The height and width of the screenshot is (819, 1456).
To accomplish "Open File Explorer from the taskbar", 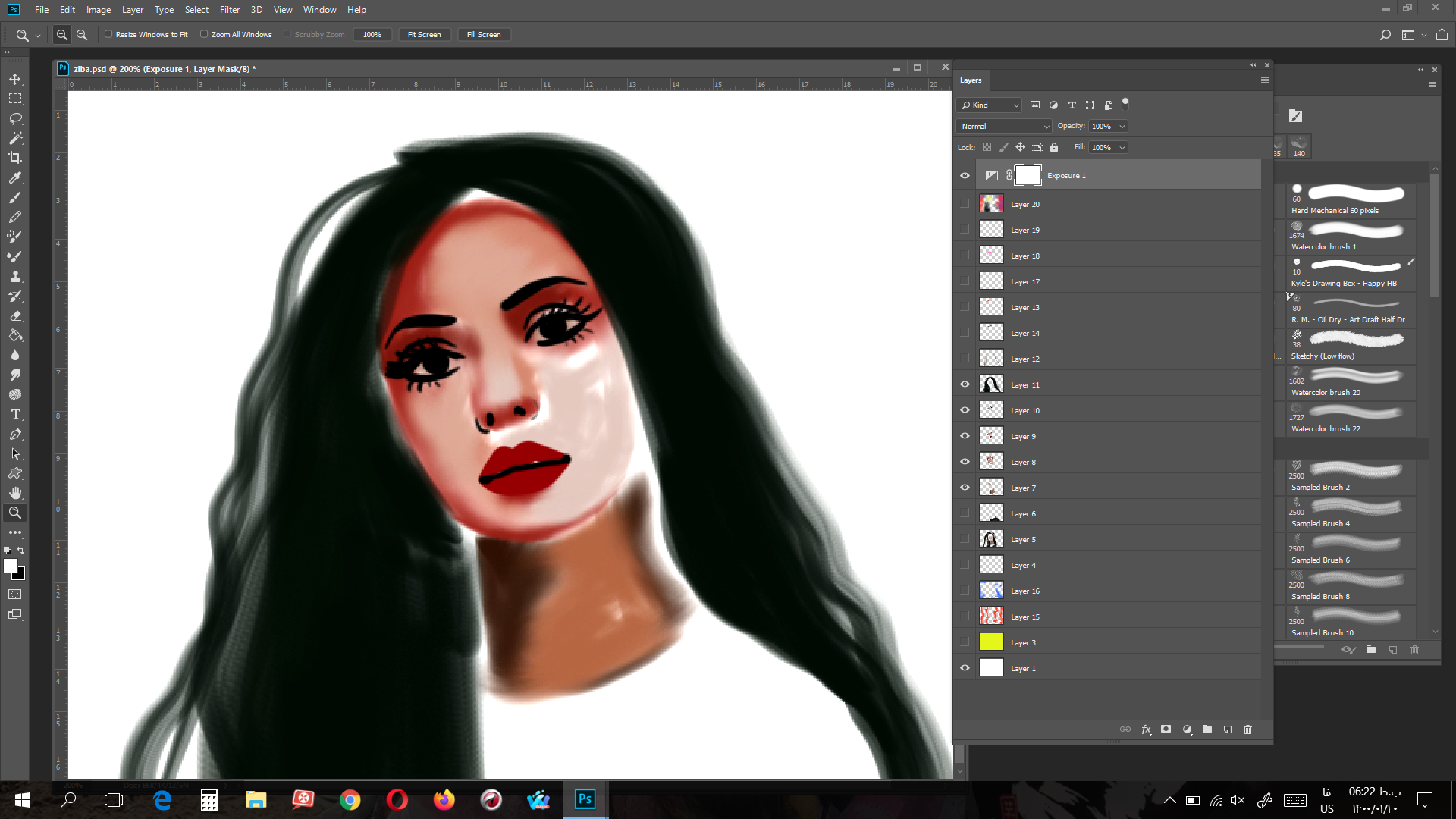I will tap(256, 800).
